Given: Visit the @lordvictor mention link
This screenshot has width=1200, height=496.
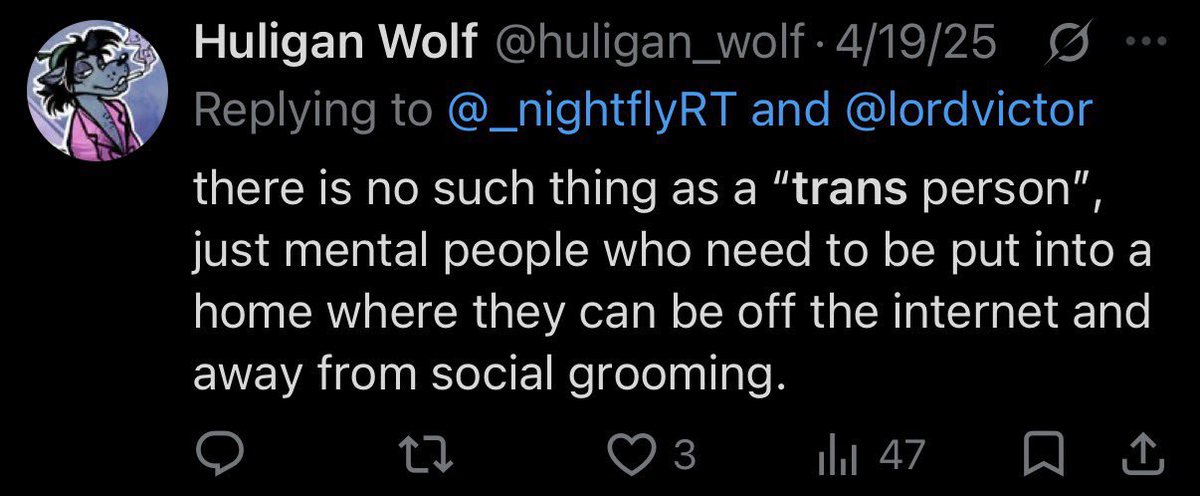Looking at the screenshot, I should (x=968, y=110).
